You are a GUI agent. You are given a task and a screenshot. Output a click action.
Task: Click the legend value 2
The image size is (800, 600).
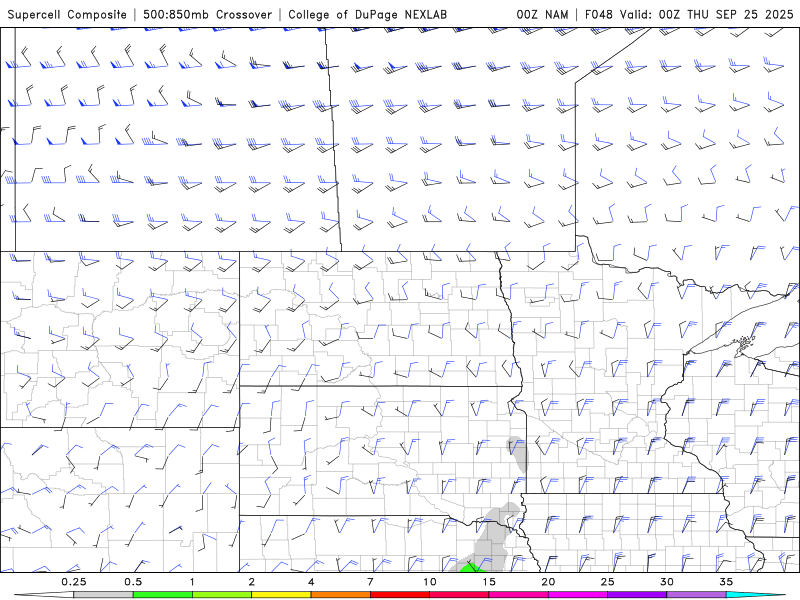(x=252, y=582)
